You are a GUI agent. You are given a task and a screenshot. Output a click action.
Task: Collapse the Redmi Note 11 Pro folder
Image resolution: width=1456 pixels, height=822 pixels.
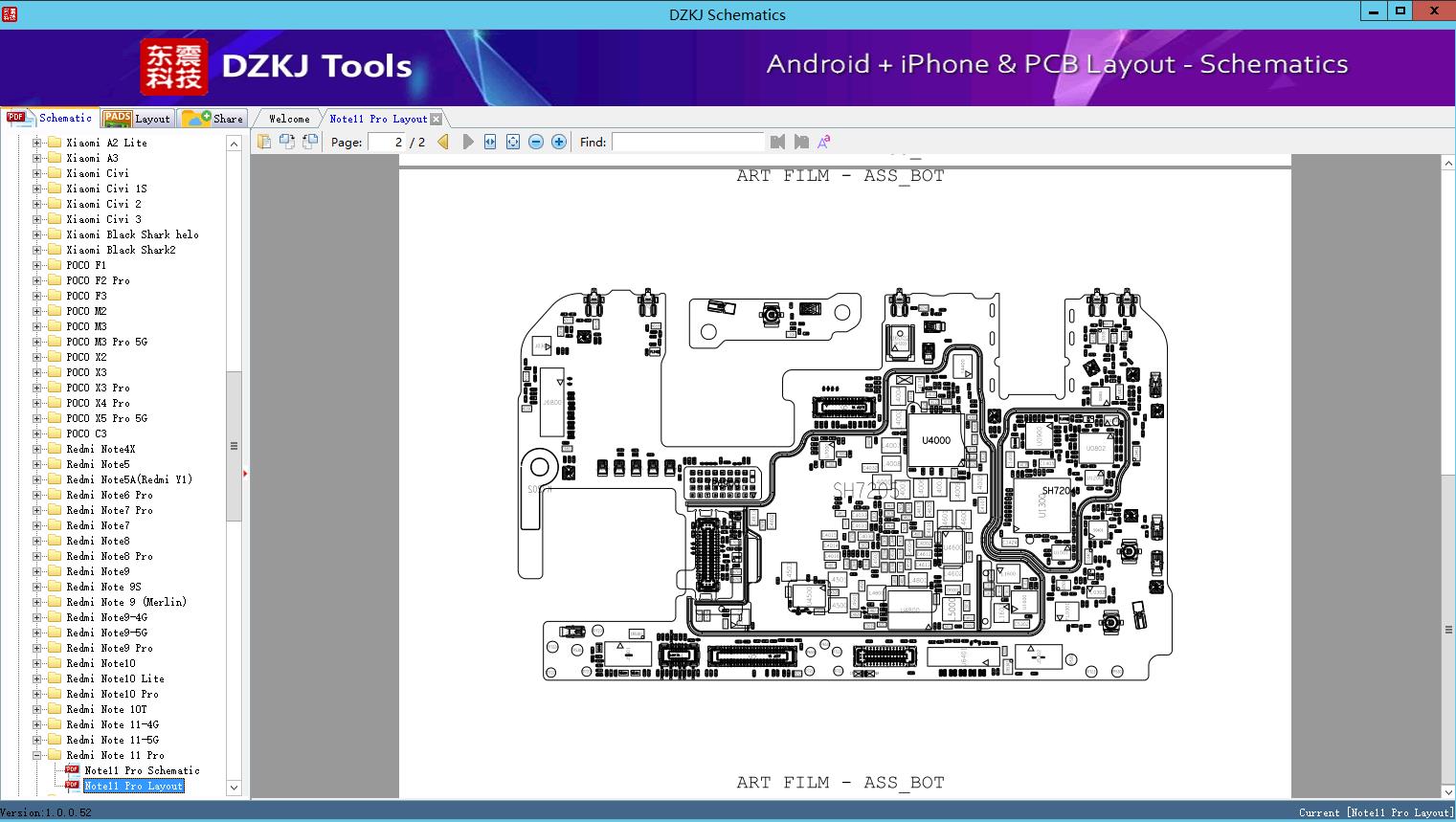37,755
